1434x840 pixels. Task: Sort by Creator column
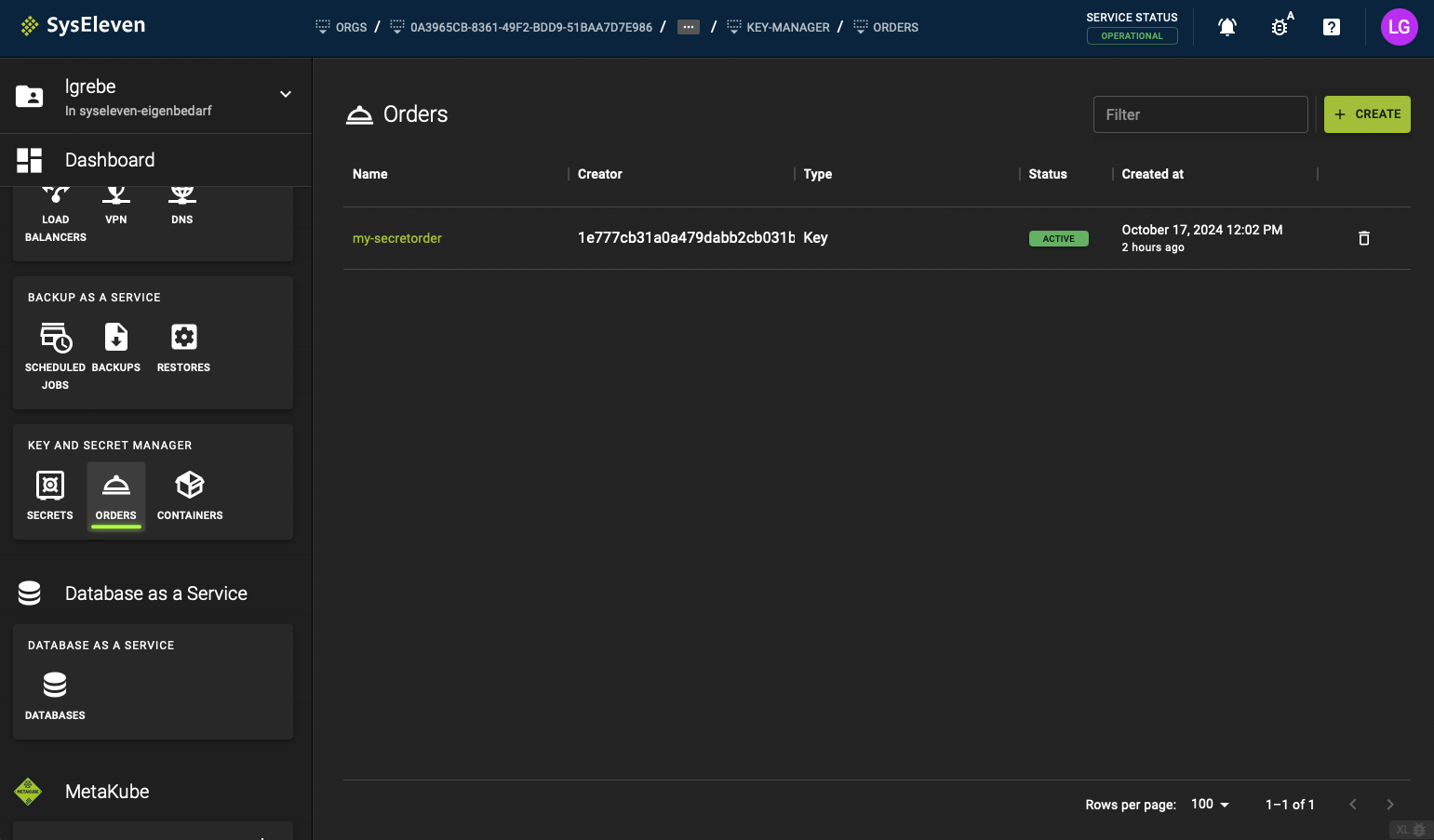(x=600, y=174)
